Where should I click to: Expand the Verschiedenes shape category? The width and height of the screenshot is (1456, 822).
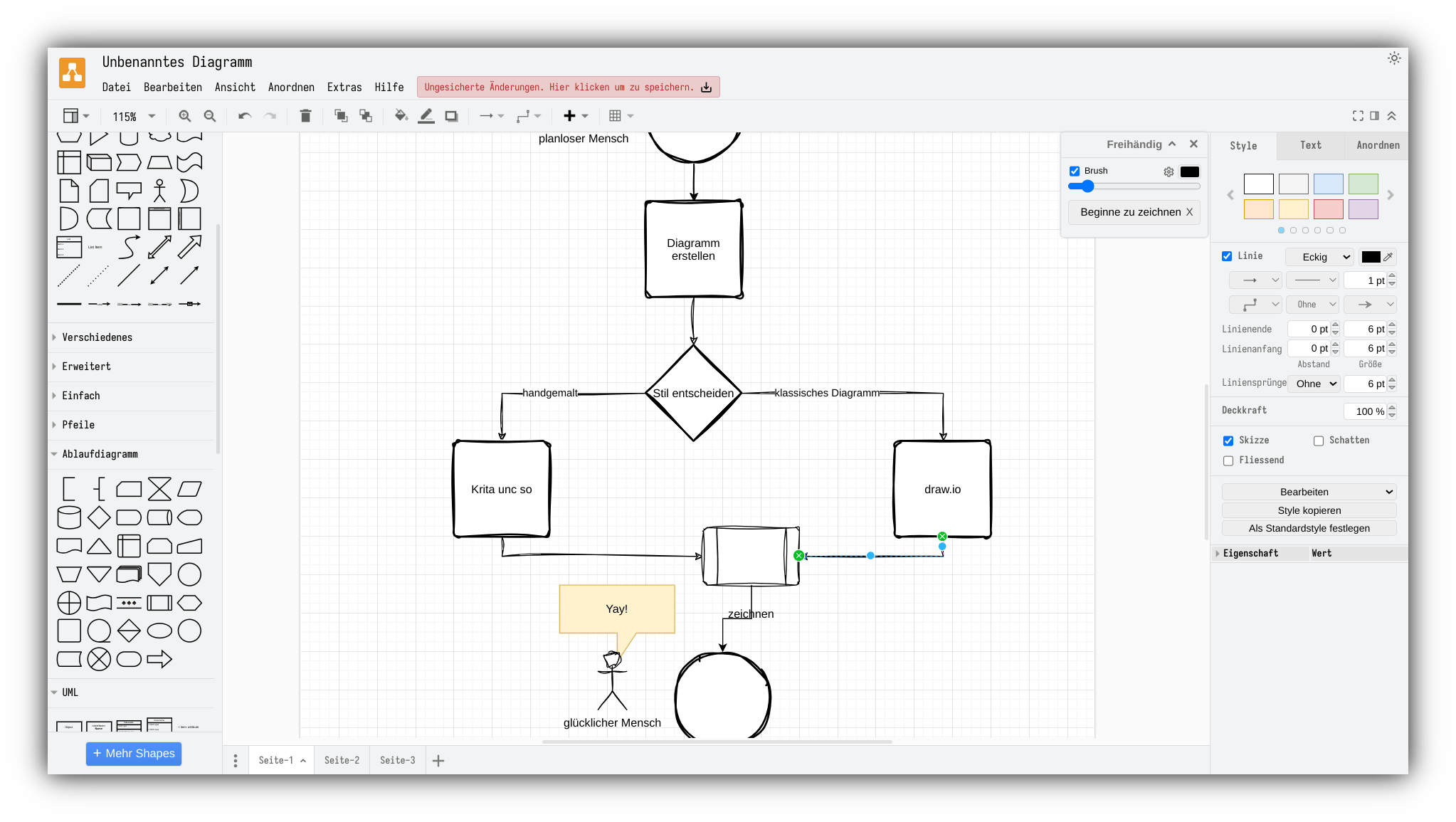pos(97,337)
